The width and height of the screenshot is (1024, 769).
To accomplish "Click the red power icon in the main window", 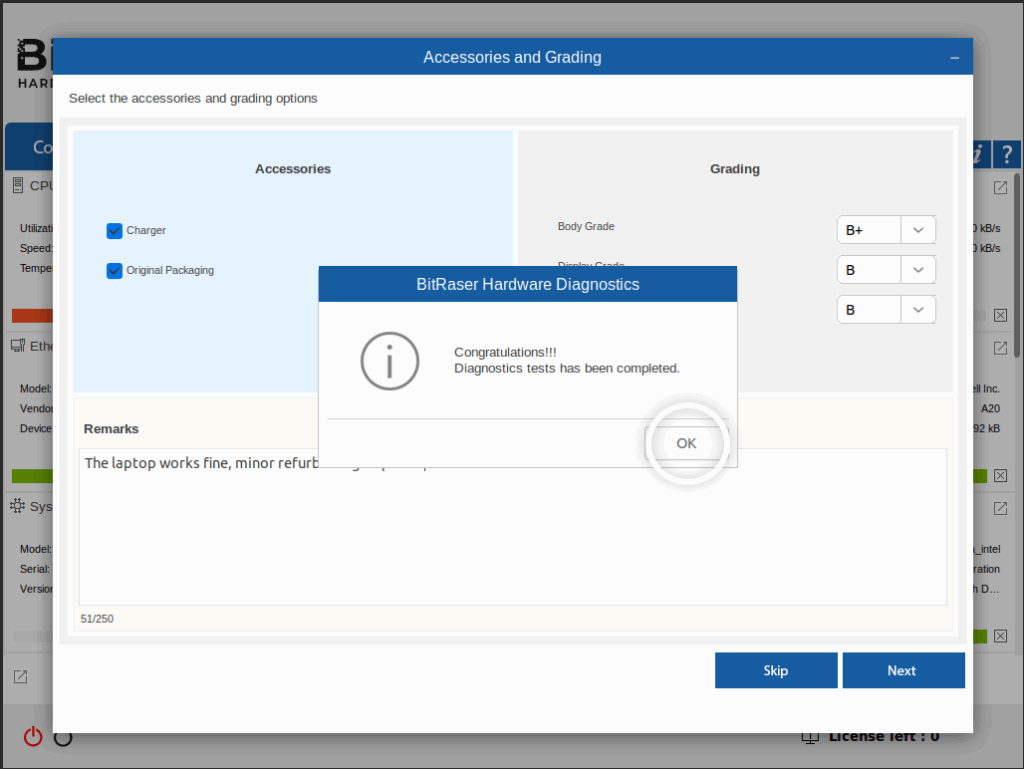I will 33,737.
